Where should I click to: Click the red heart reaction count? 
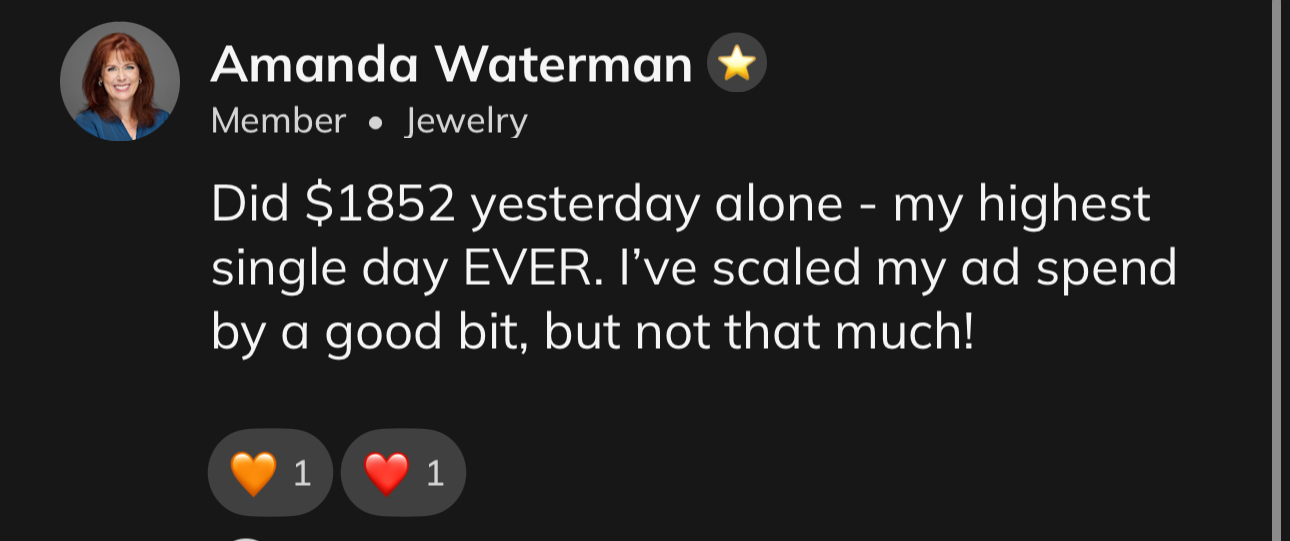tap(434, 473)
